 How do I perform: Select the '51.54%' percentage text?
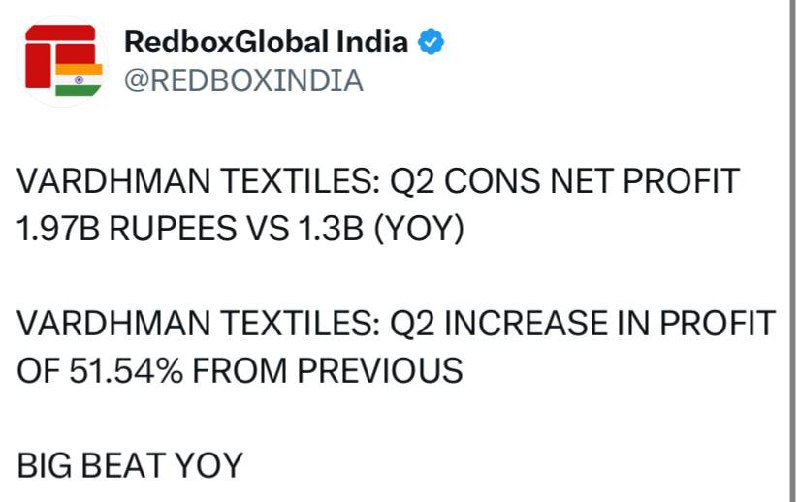[126, 370]
